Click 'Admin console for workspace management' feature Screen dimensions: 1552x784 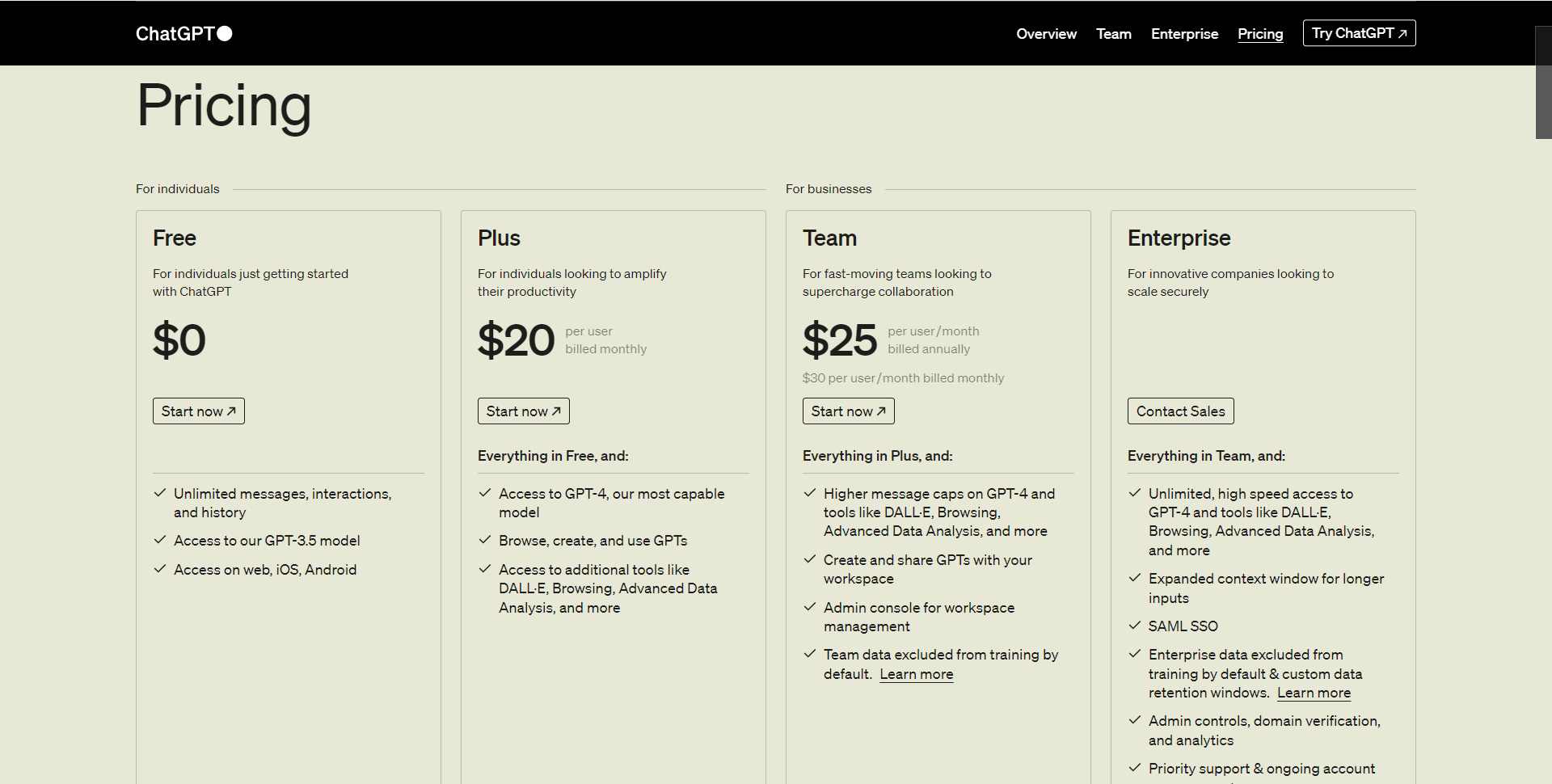[x=919, y=617]
